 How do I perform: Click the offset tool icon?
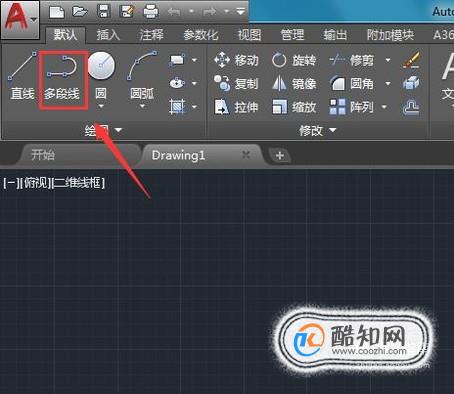(x=411, y=107)
